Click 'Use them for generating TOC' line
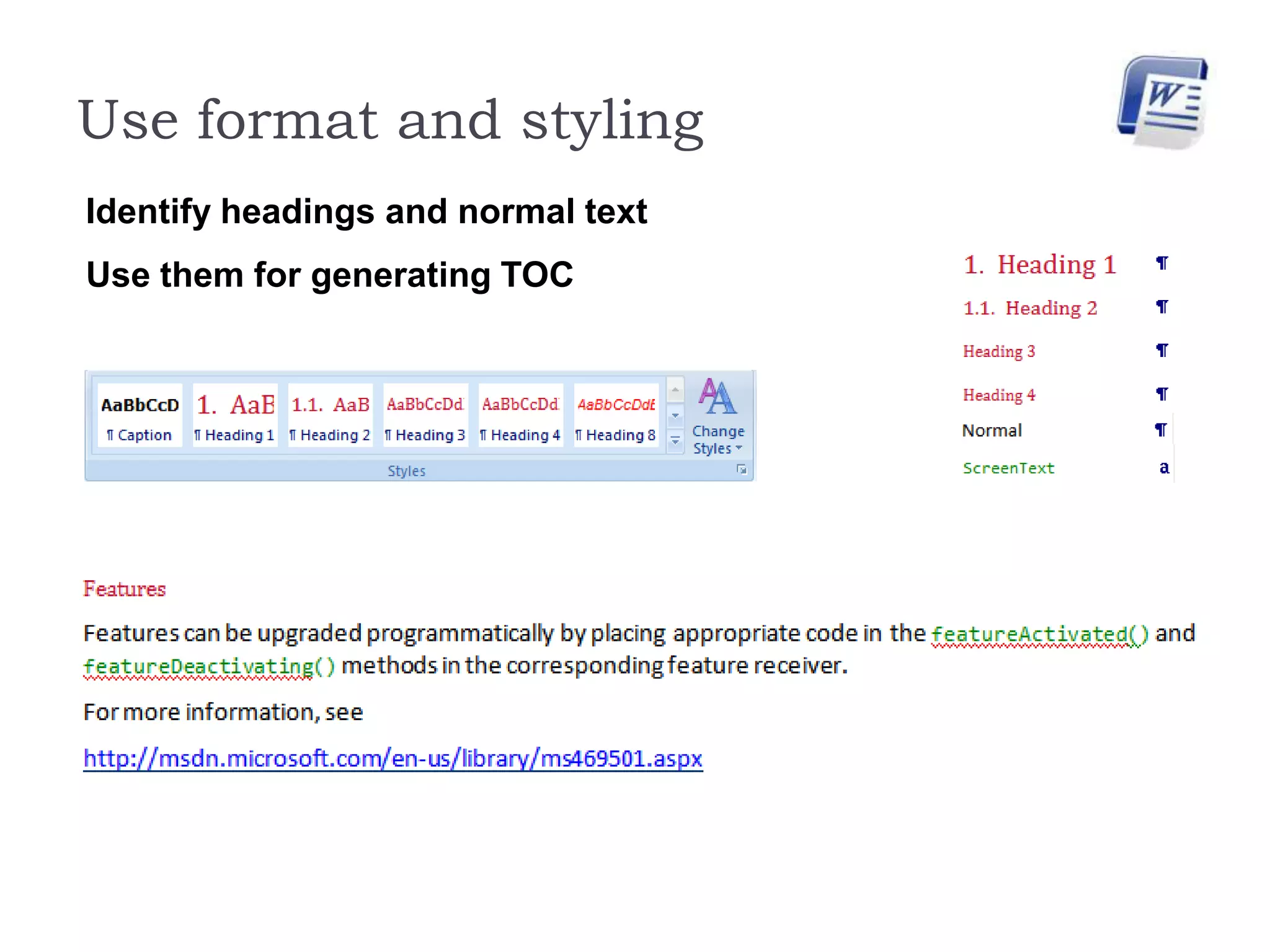The image size is (1270, 952). [330, 275]
